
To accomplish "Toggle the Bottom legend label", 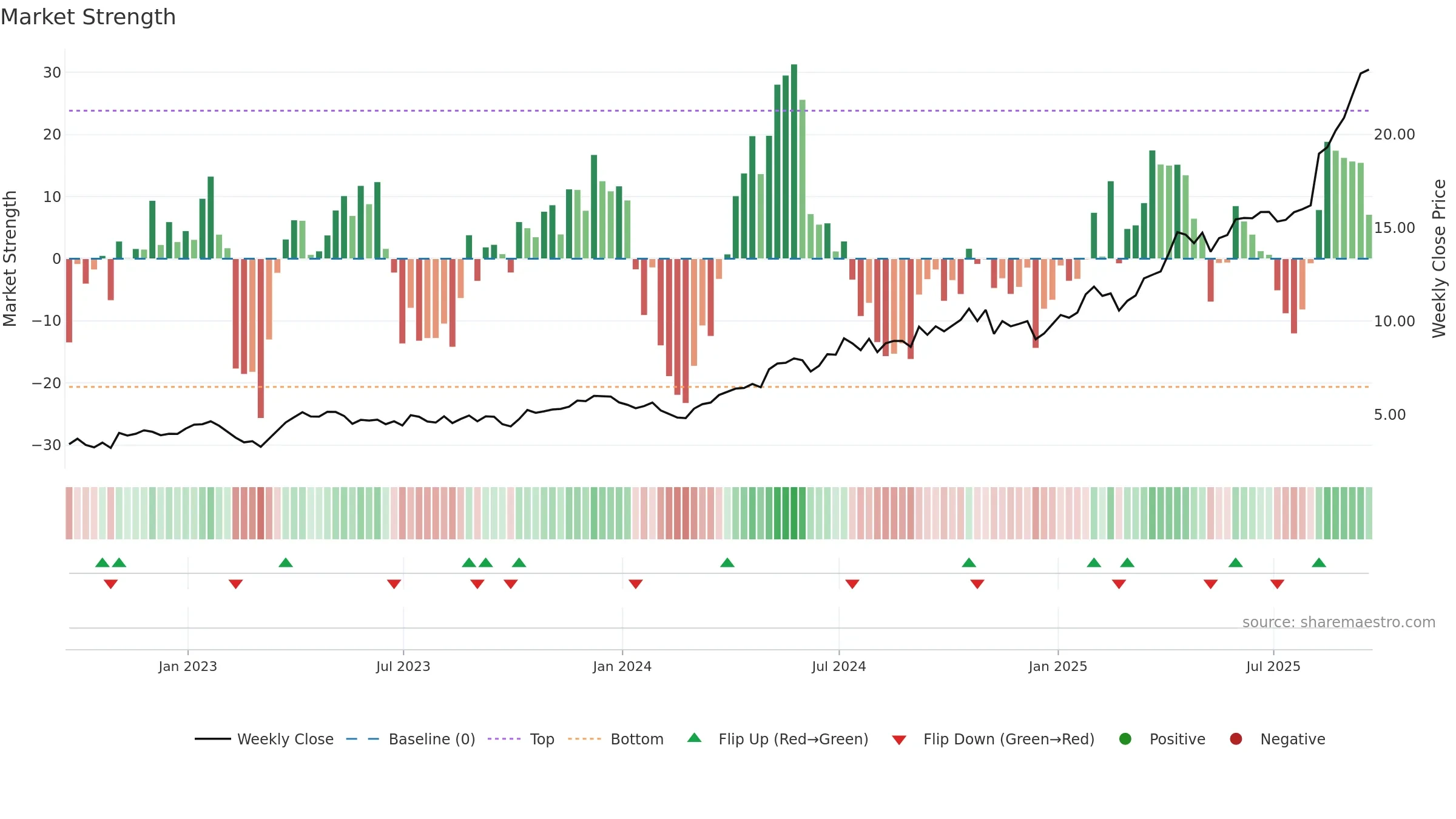I will (x=637, y=739).
